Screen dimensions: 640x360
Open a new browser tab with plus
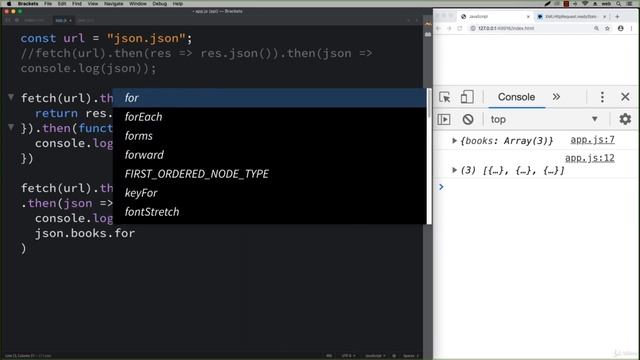[617, 17]
